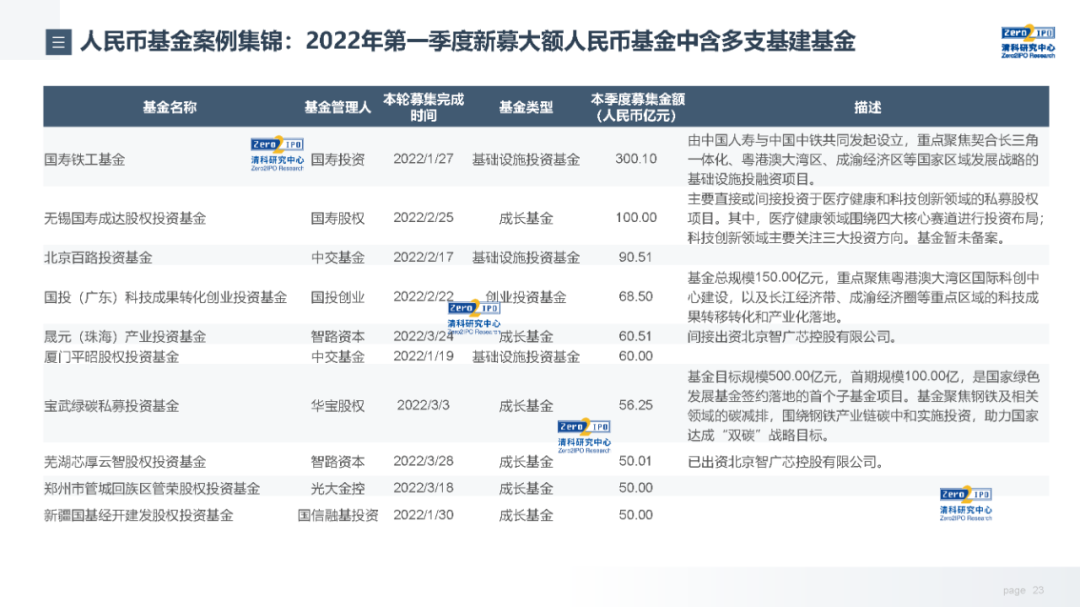Click the 基金管理人 column header
Screen dimensions: 1080x607
coord(338,107)
